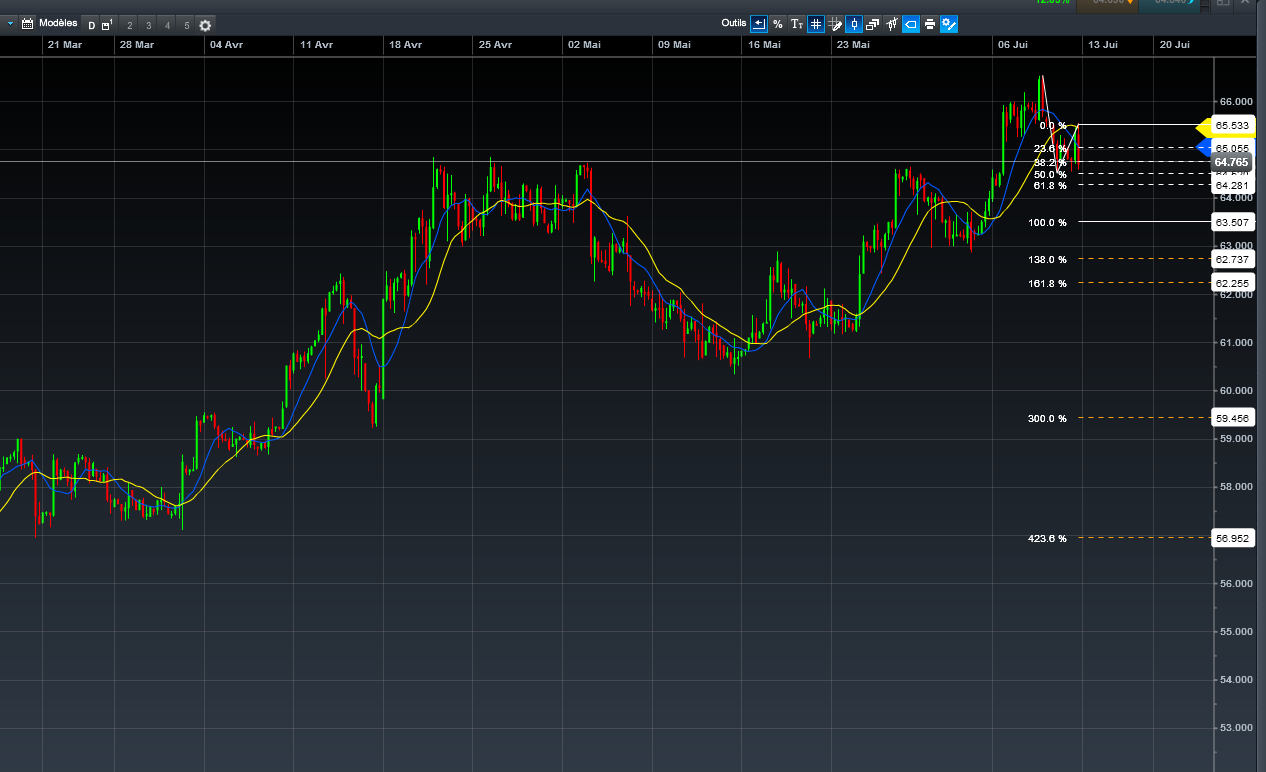Screen dimensions: 1266x772
Task: Toggle the return-arrow autoscroll button
Action: pyautogui.click(x=759, y=24)
